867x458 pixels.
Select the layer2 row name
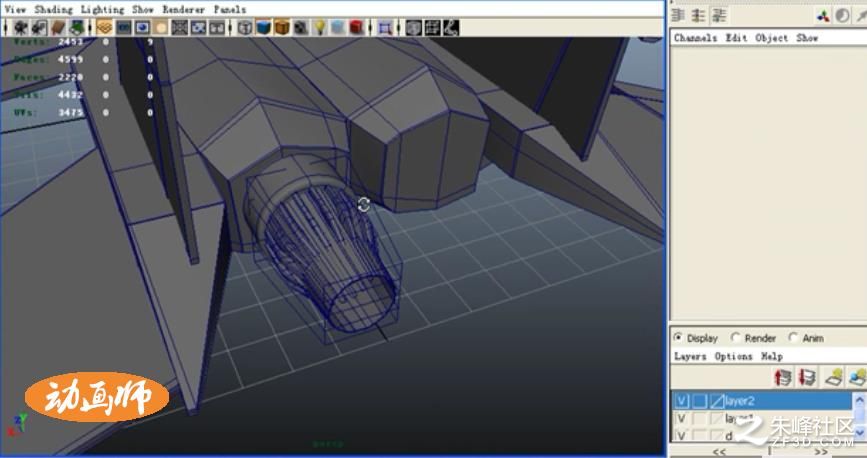point(739,401)
